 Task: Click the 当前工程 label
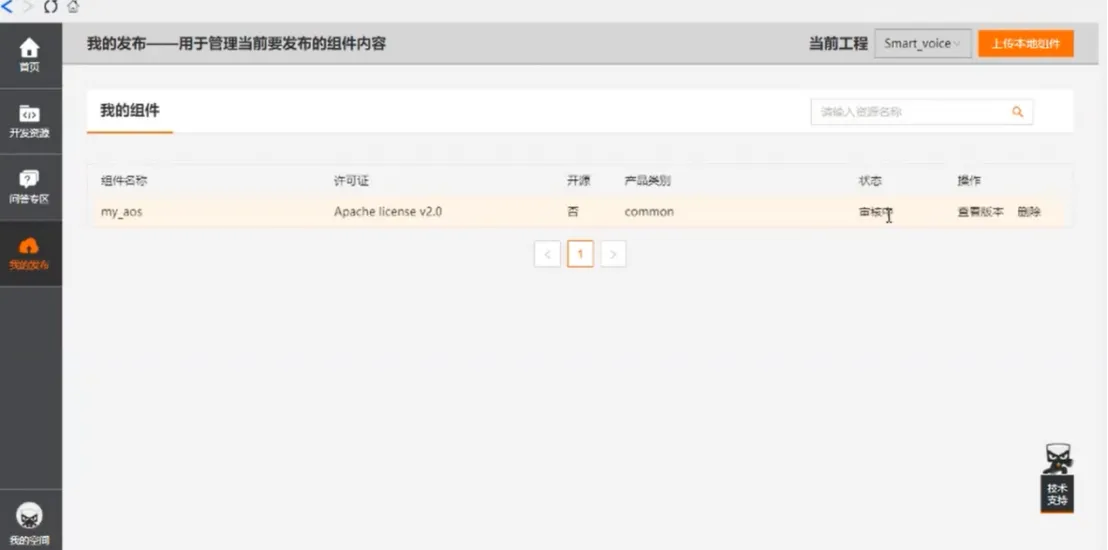(838, 43)
